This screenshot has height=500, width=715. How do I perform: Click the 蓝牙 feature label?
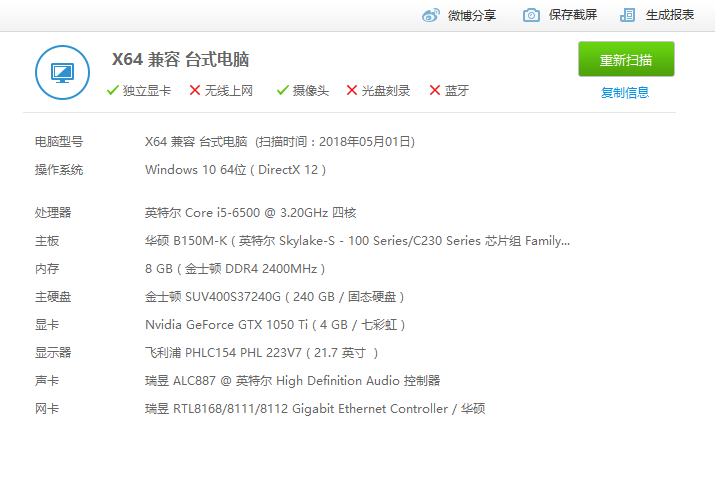click(x=457, y=91)
